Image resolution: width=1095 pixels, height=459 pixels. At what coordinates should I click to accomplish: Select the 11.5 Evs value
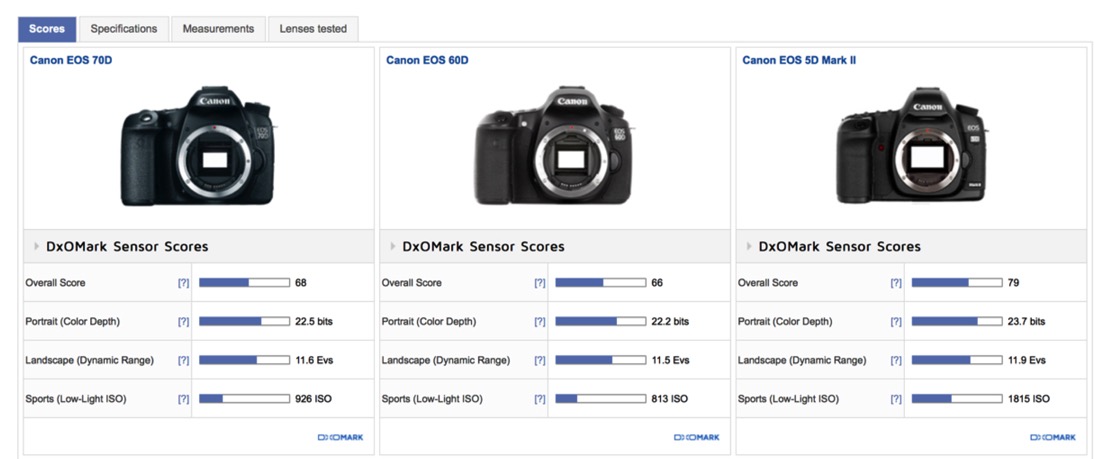[670, 360]
